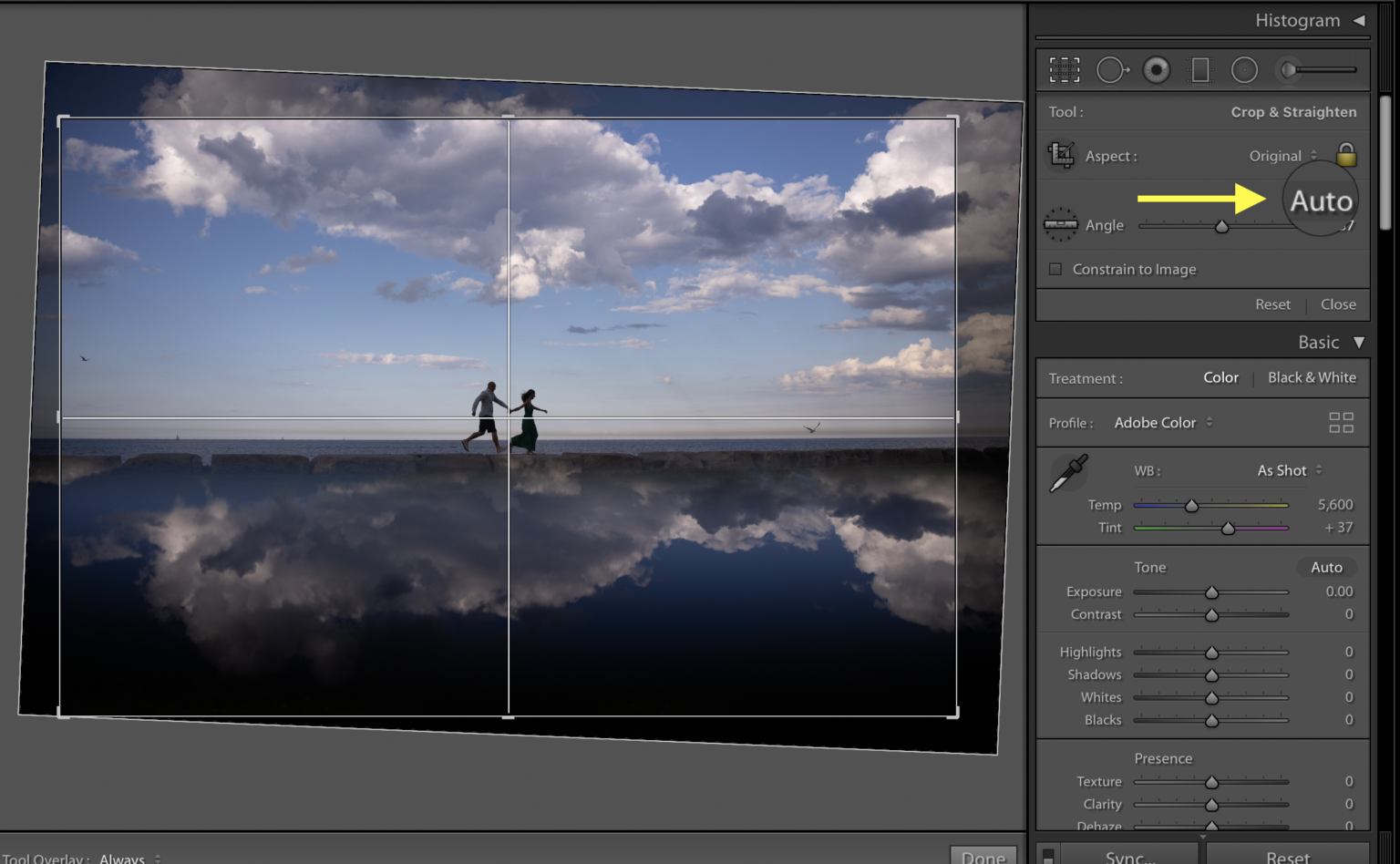Click the Auto straighten button

[x=1320, y=199]
